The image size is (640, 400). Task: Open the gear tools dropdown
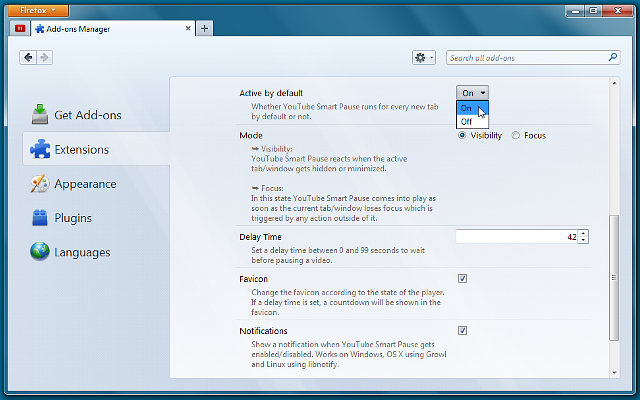(424, 58)
